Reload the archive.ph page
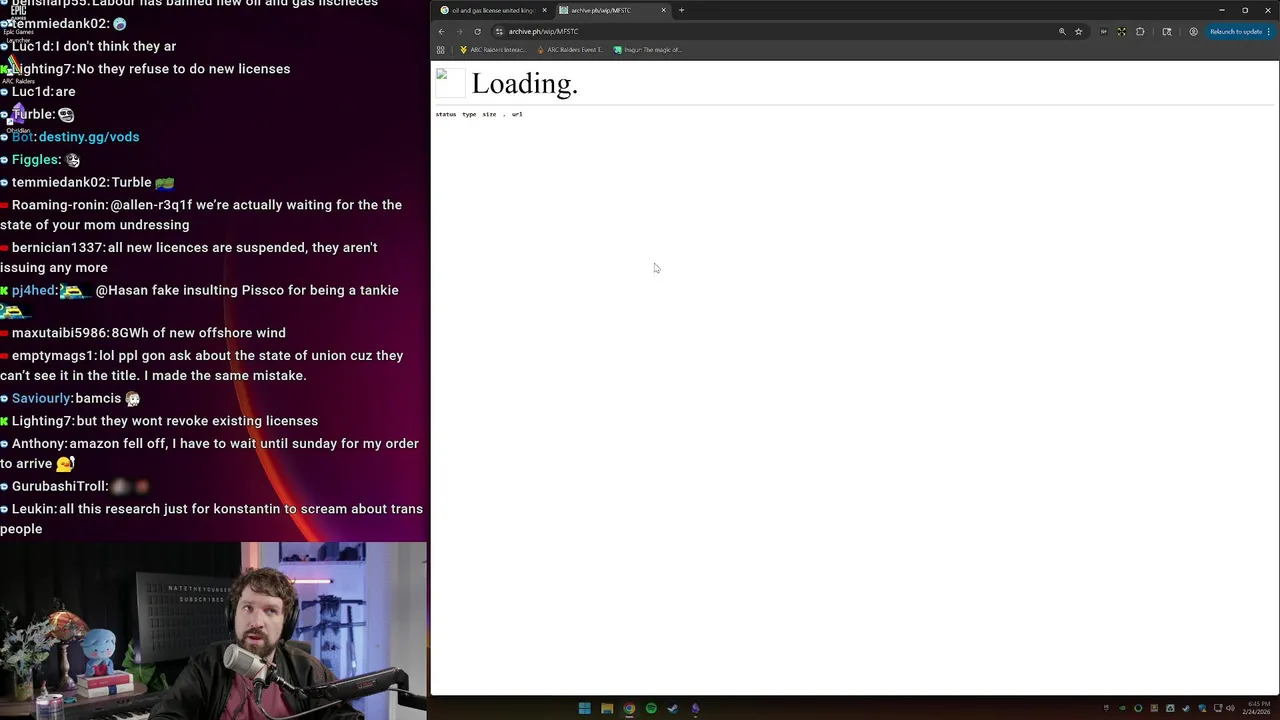This screenshot has height=720, width=1280. click(x=477, y=31)
